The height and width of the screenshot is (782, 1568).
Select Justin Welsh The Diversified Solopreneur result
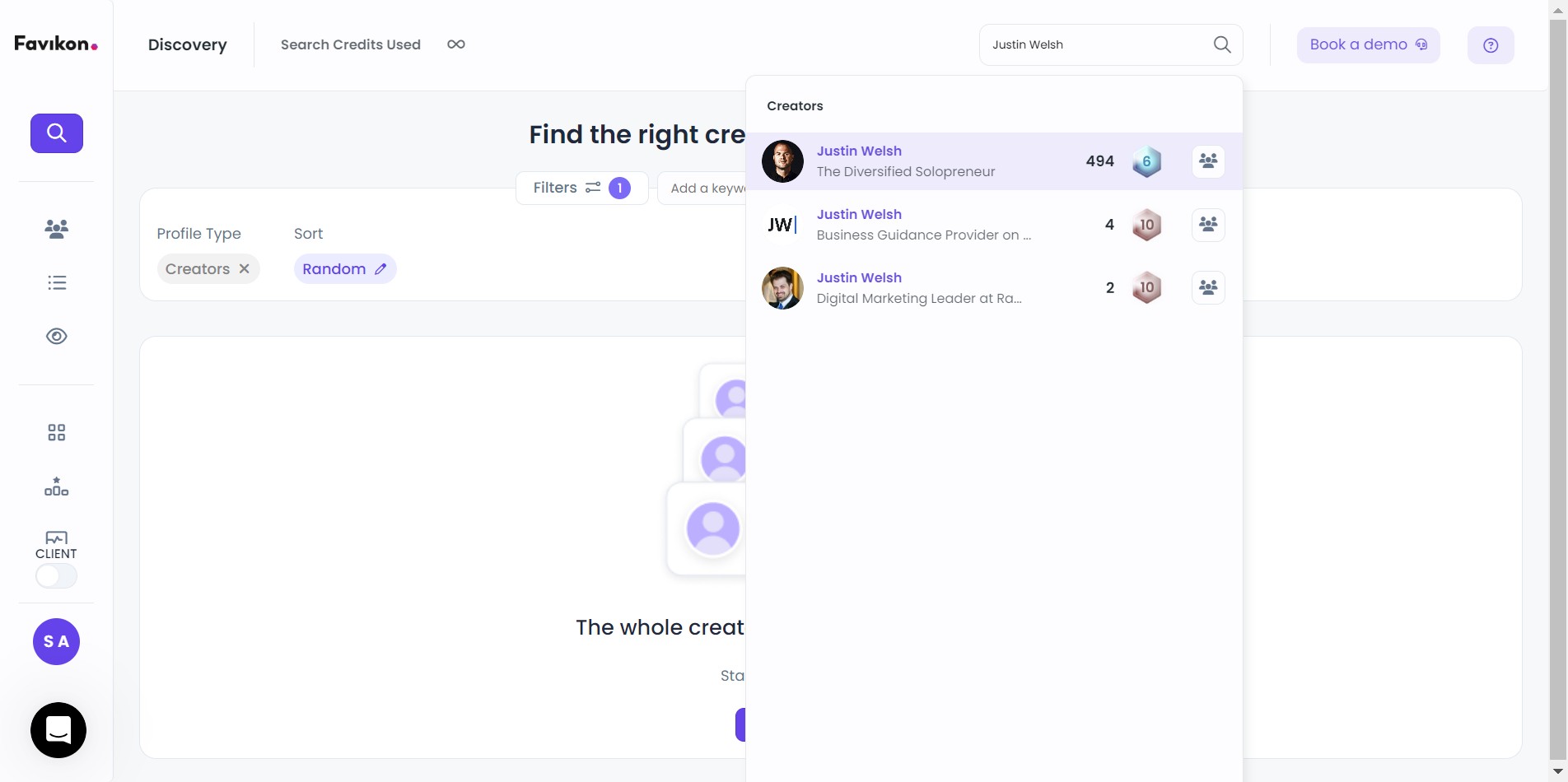[x=994, y=161]
